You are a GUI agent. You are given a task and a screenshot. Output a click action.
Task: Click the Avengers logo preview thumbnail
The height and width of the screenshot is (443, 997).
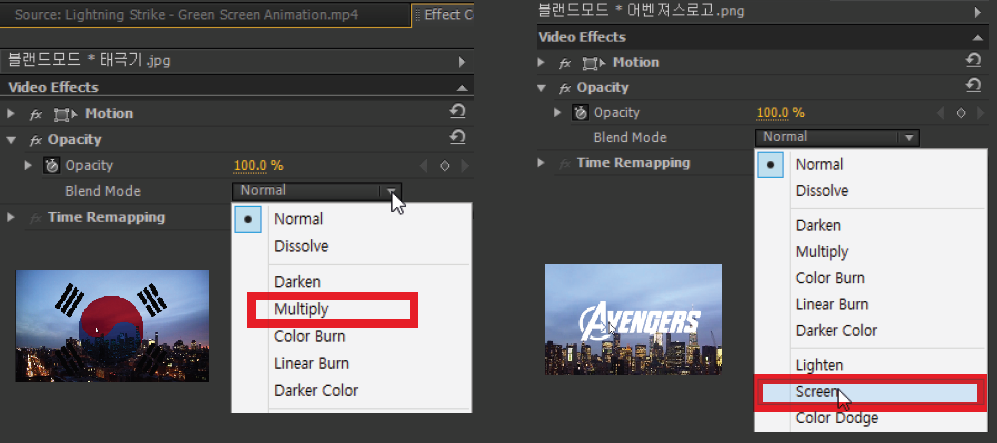click(x=633, y=320)
